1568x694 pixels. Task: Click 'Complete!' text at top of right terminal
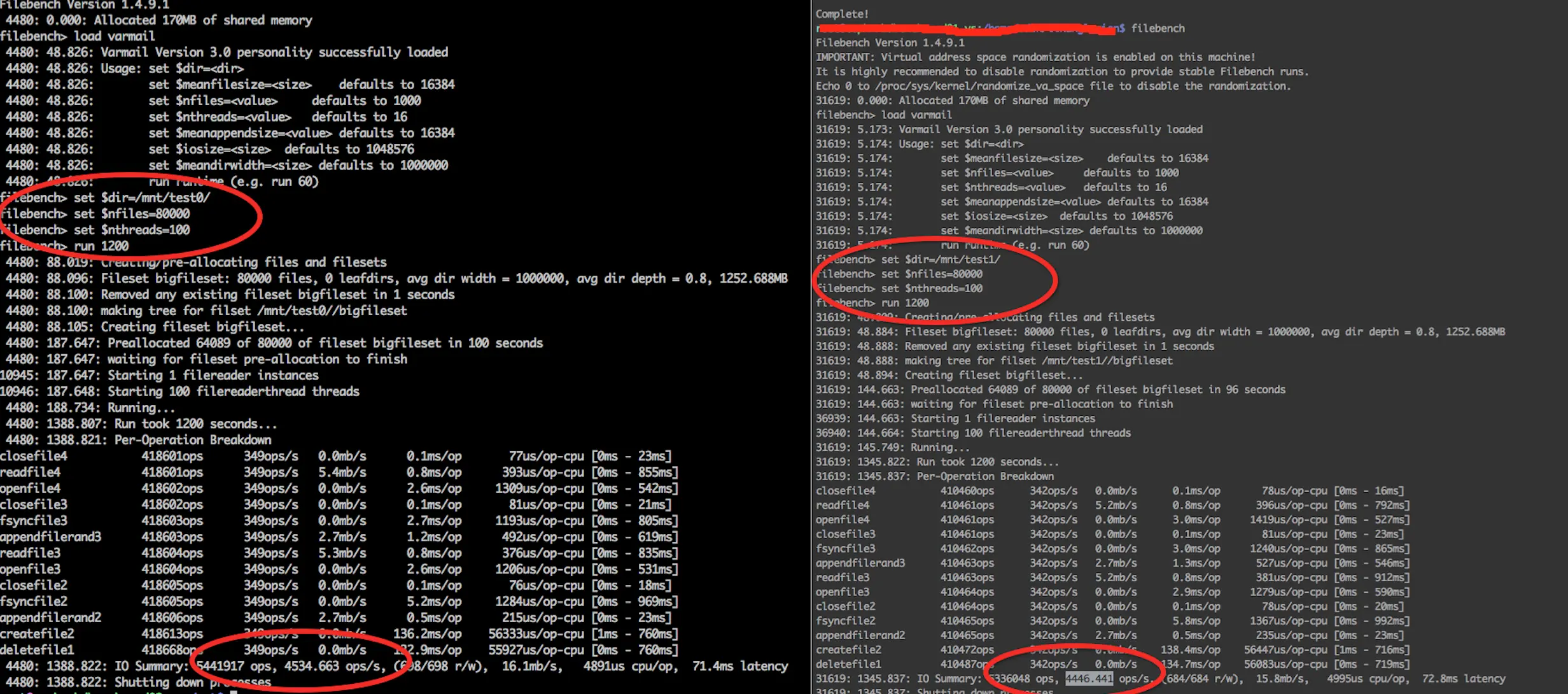coord(842,14)
